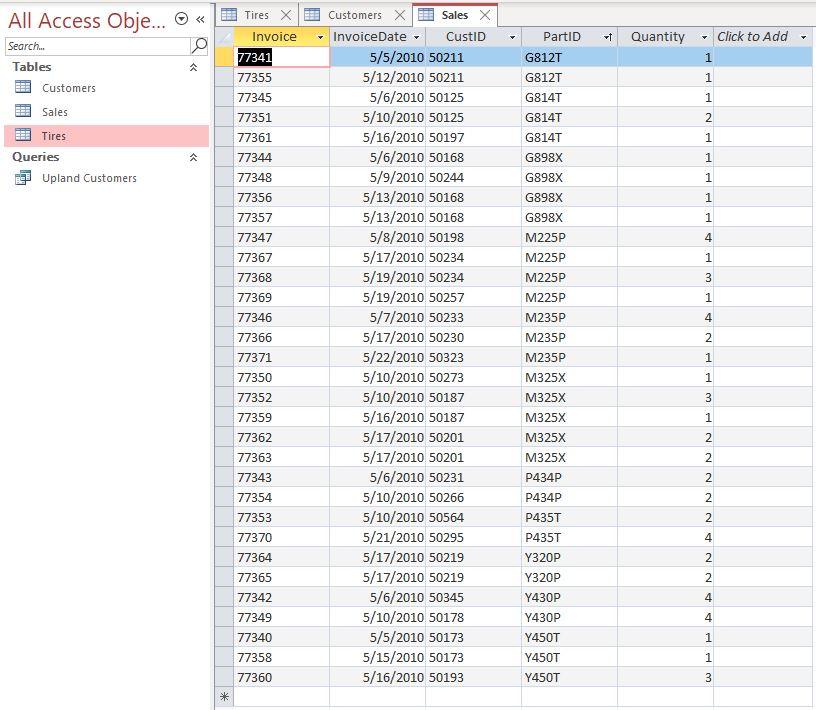The width and height of the screenshot is (816, 710).
Task: Click the search magnifier icon in navigation pane
Action: (200, 46)
